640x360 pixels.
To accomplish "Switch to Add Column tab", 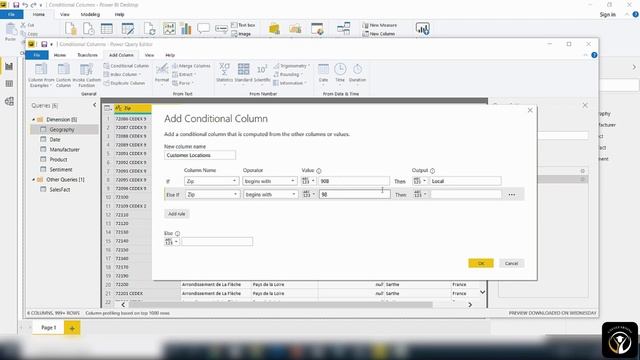I will point(121,55).
